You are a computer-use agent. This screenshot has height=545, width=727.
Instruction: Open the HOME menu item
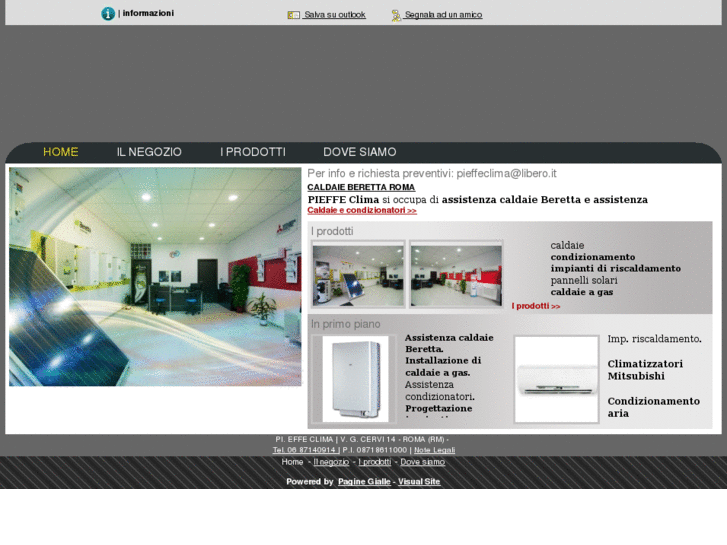pos(61,152)
